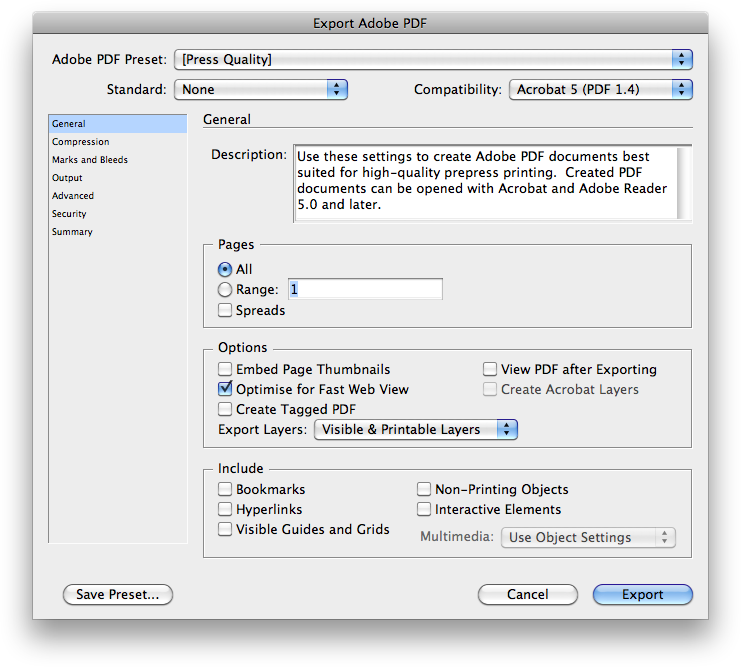Cancel the PDF export dialog
The height and width of the screenshot is (667, 741).
(527, 595)
